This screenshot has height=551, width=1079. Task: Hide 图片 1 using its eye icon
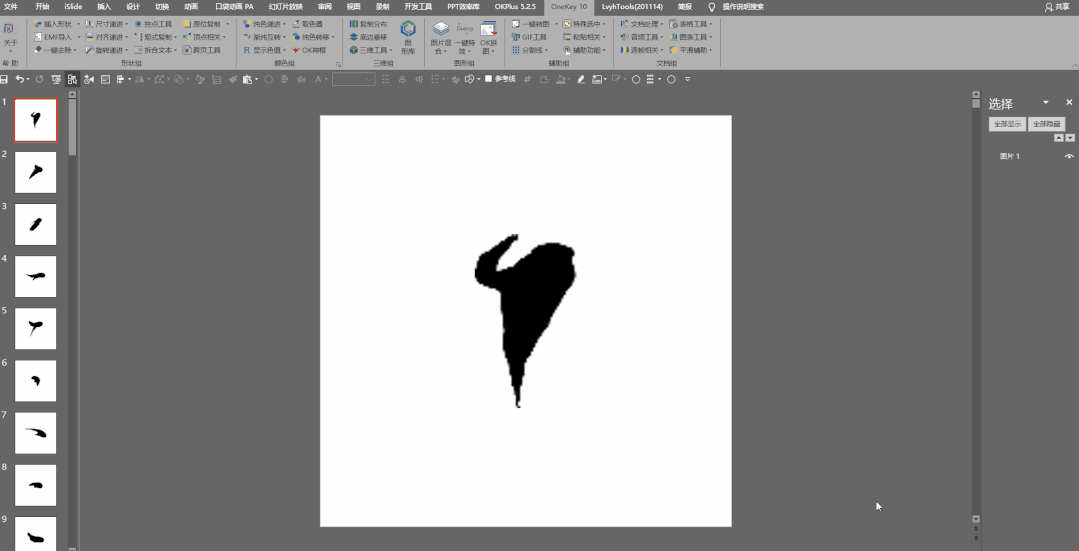coord(1069,157)
